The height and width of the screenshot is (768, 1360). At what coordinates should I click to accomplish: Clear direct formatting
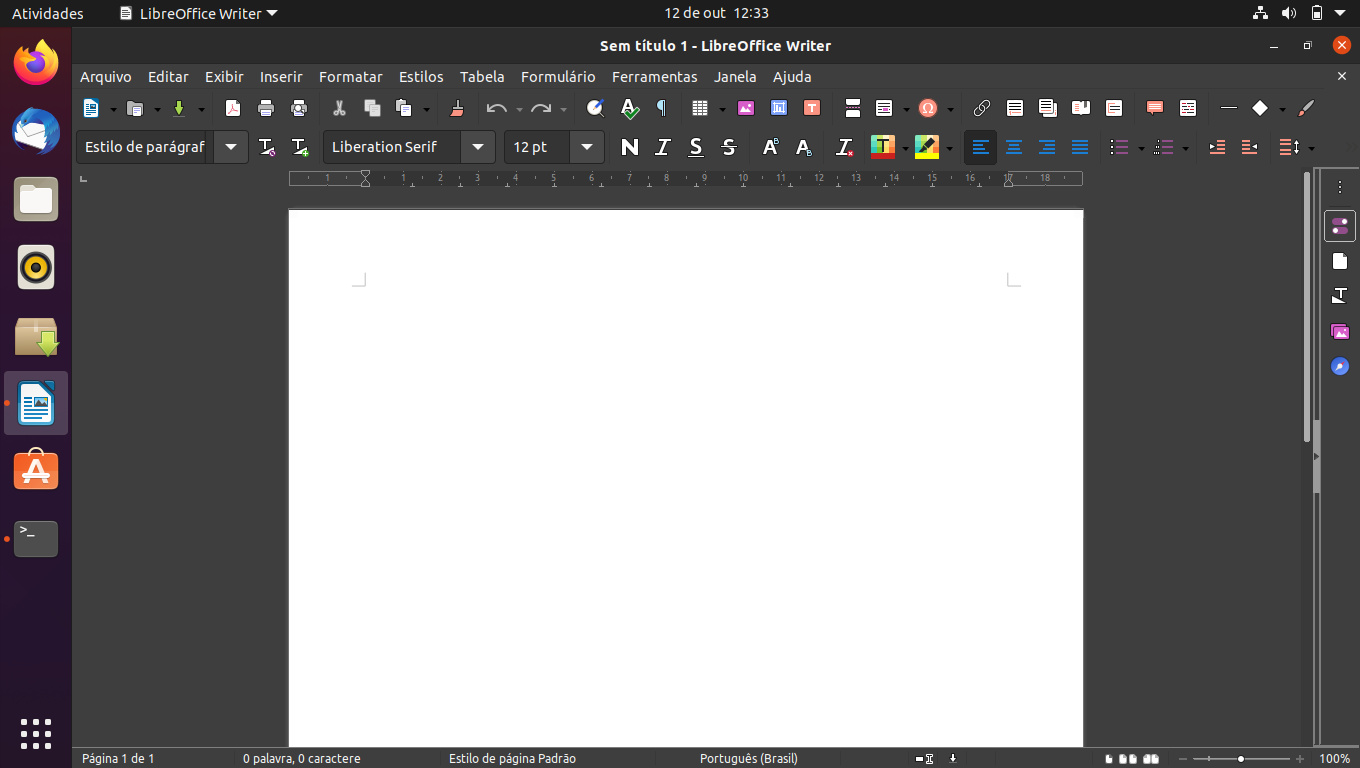(x=845, y=147)
